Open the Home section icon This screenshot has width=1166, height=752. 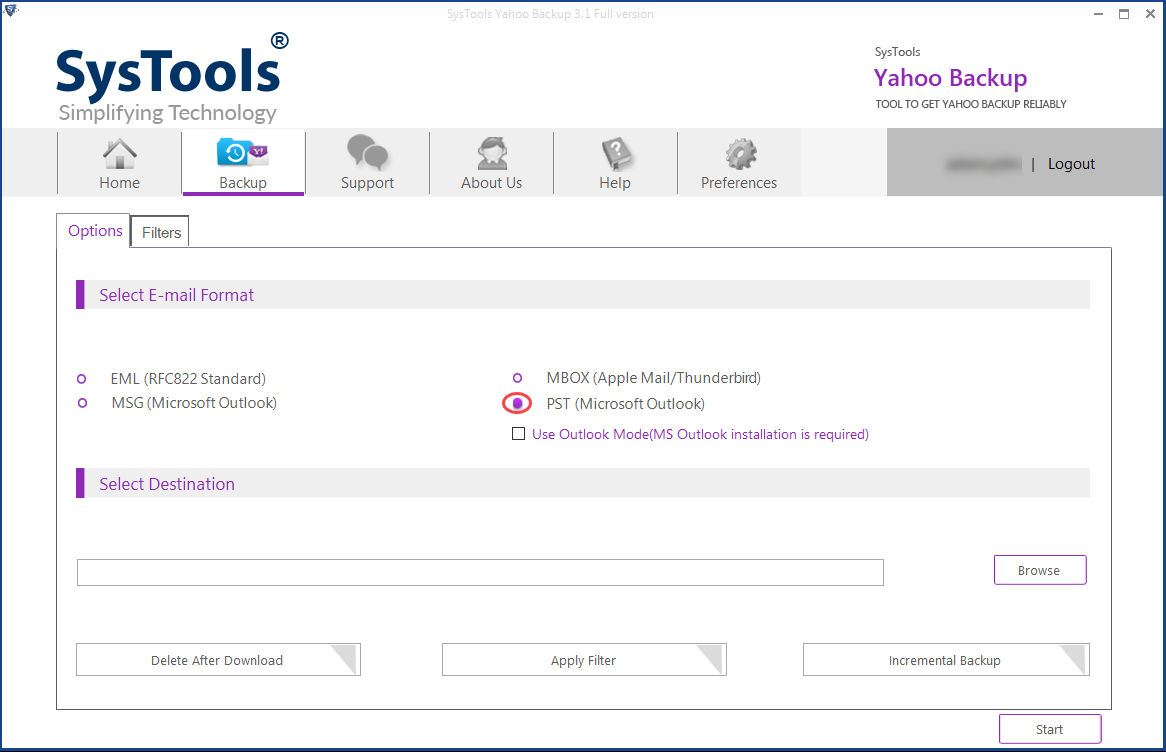(119, 154)
